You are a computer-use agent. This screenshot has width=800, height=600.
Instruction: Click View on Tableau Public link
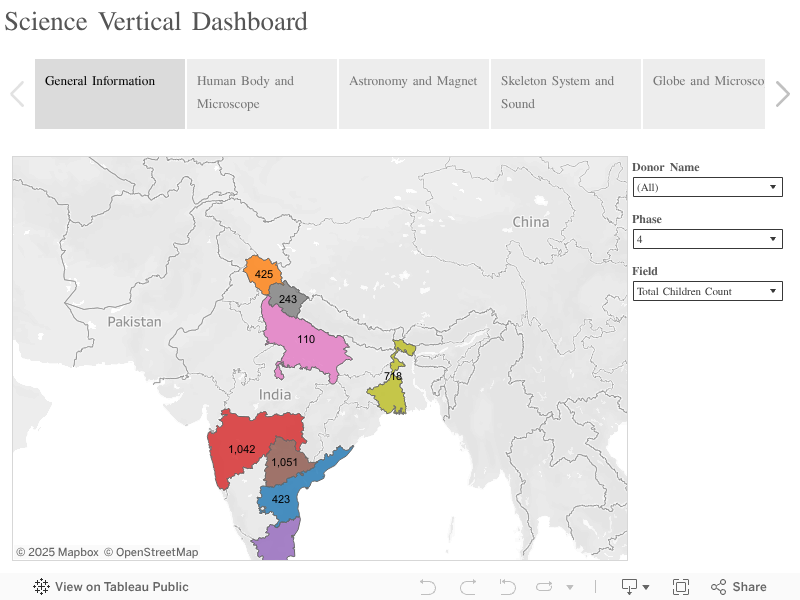pos(121,587)
